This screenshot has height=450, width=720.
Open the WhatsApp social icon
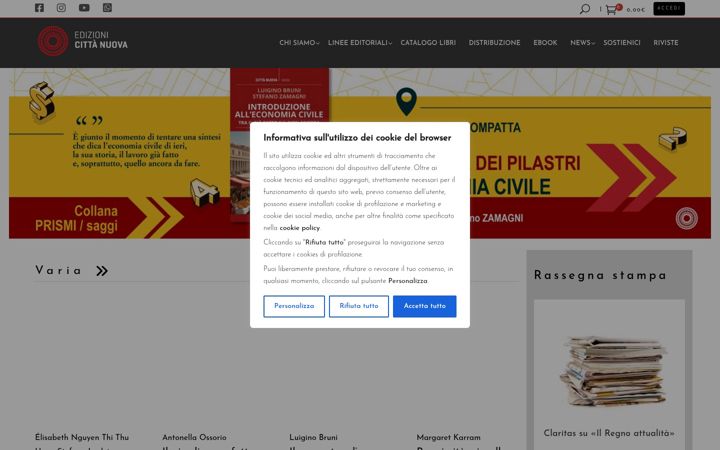107,8
